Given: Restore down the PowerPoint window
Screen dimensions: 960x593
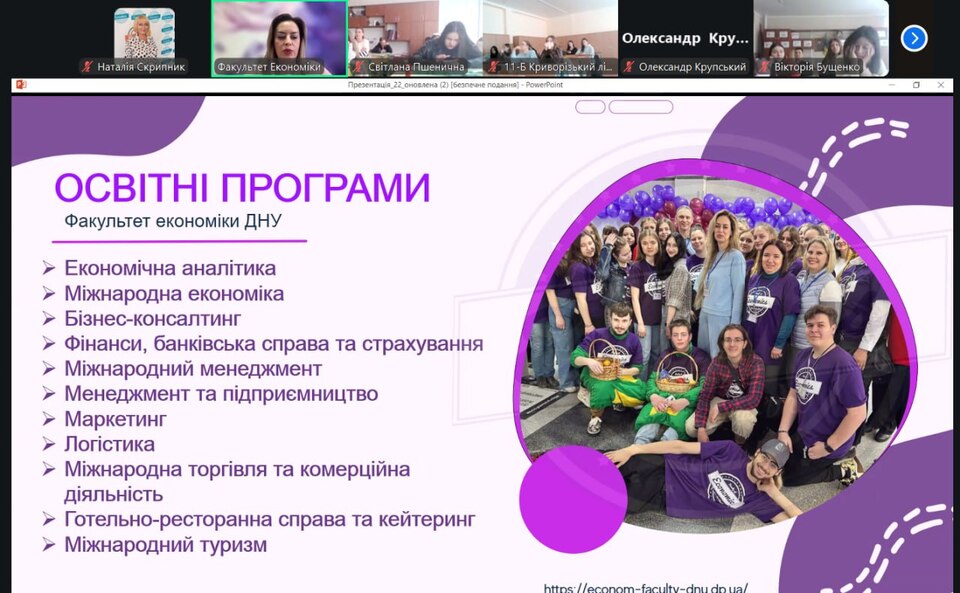Looking at the screenshot, I should (916, 85).
